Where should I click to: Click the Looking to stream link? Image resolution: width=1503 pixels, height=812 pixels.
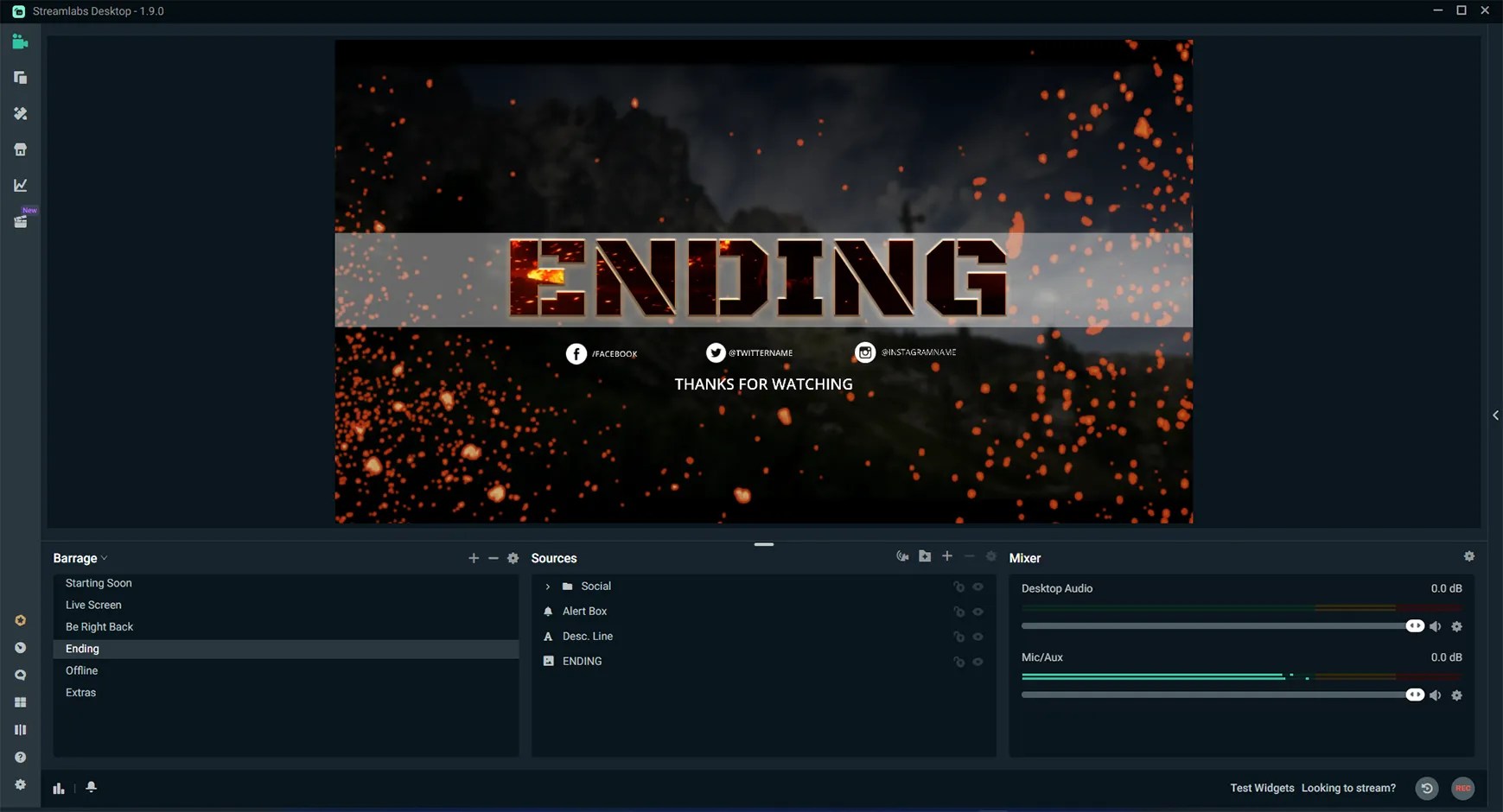pyautogui.click(x=1347, y=788)
